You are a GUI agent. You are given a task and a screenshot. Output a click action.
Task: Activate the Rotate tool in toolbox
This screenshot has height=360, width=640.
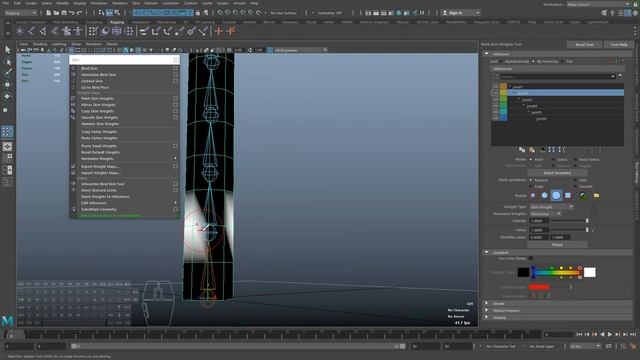pos(7,96)
